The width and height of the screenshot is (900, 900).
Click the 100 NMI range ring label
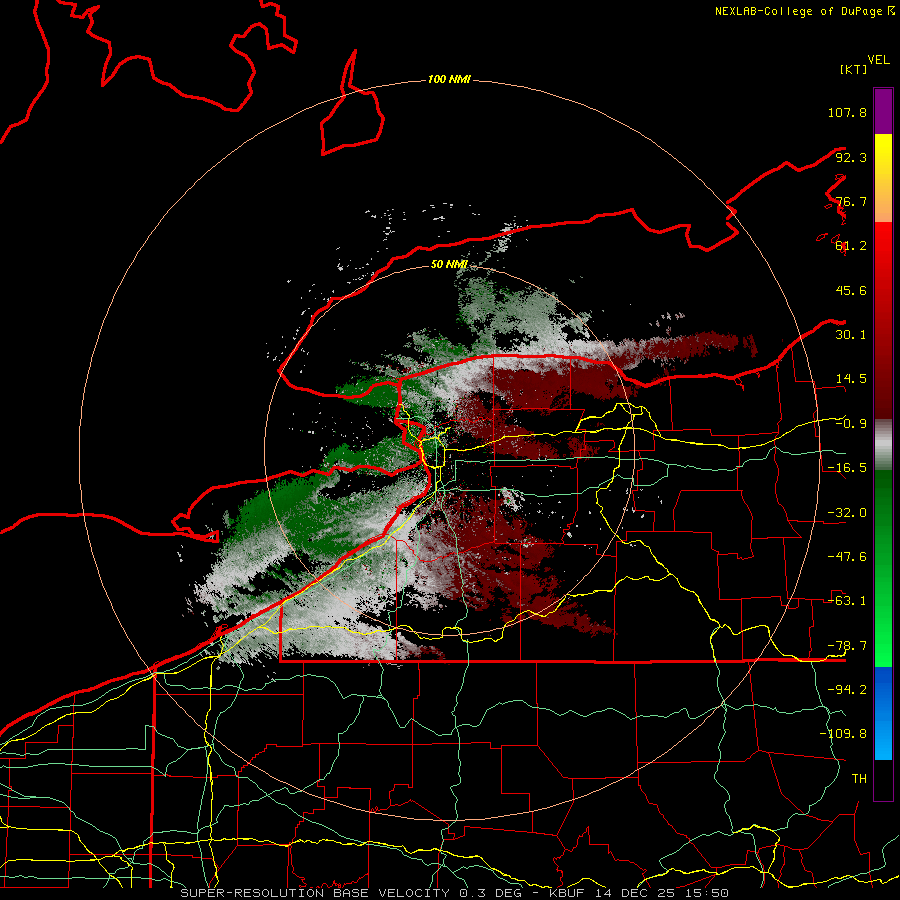coord(449,79)
